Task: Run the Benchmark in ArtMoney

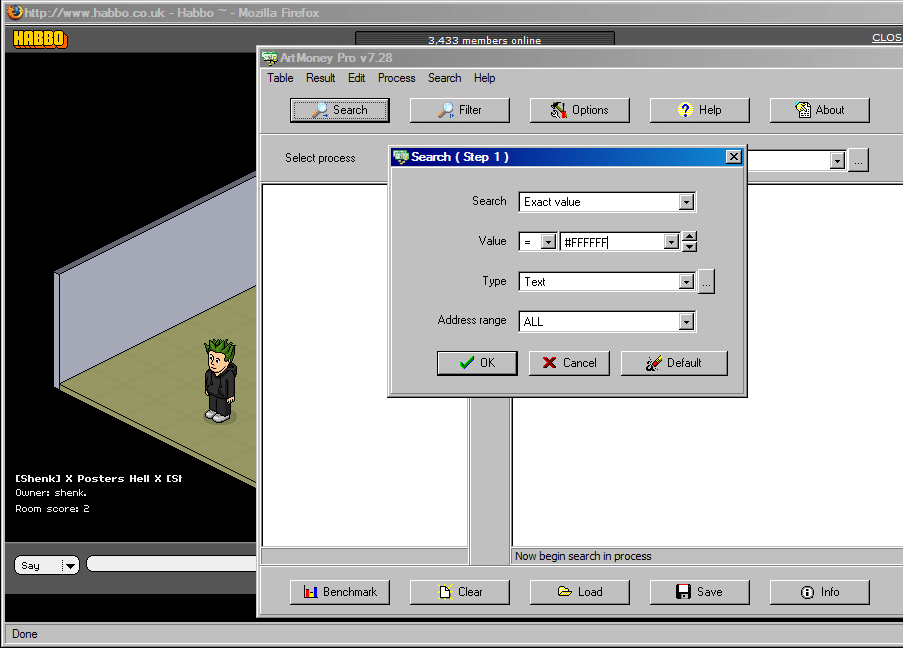Action: point(340,592)
